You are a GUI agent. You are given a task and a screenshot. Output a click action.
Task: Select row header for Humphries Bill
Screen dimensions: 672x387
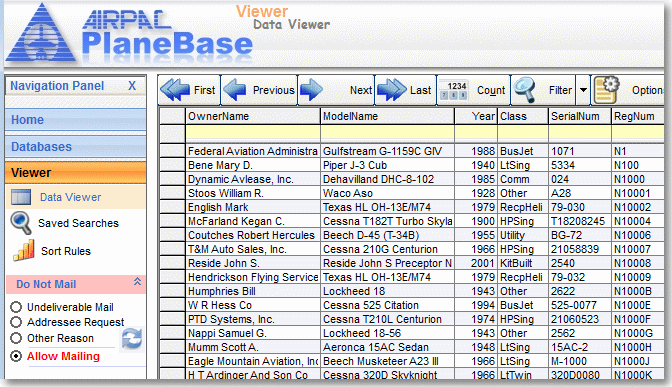pos(172,291)
